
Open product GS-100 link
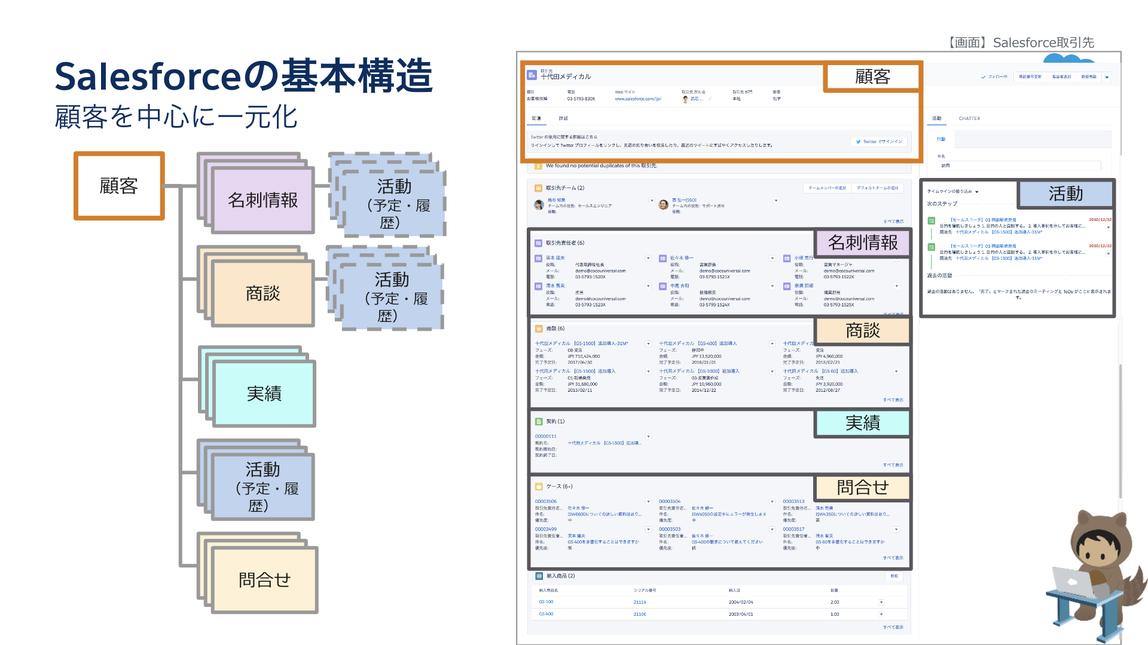coord(546,603)
